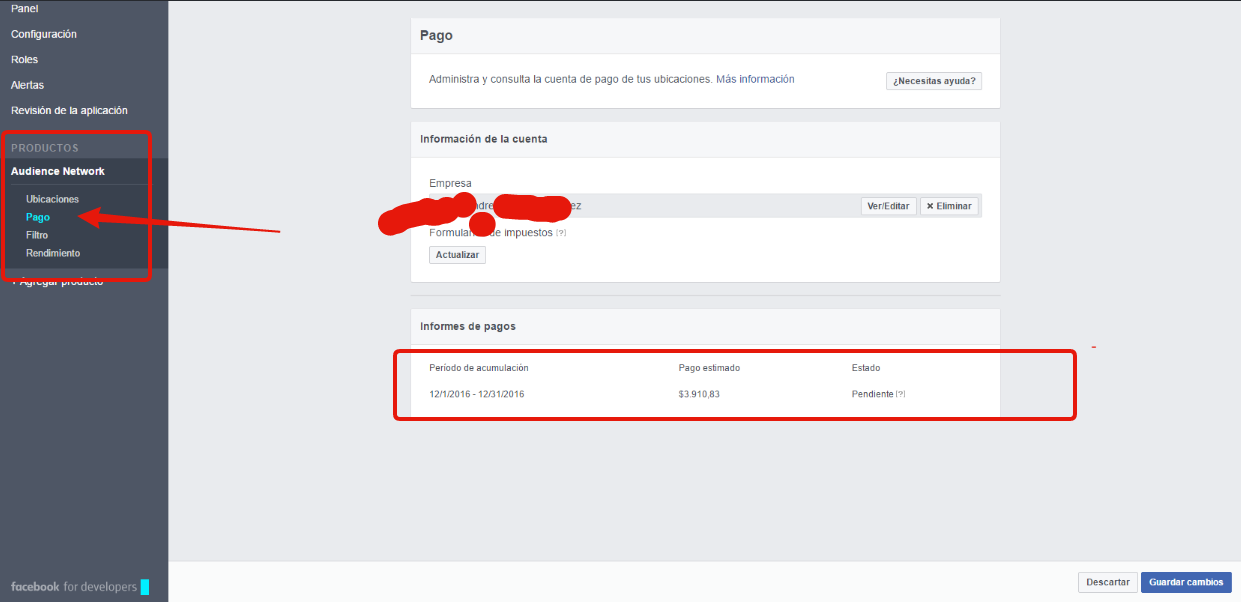Open the Alertas section
Viewport: 1241px width, 602px height.
(x=27, y=85)
